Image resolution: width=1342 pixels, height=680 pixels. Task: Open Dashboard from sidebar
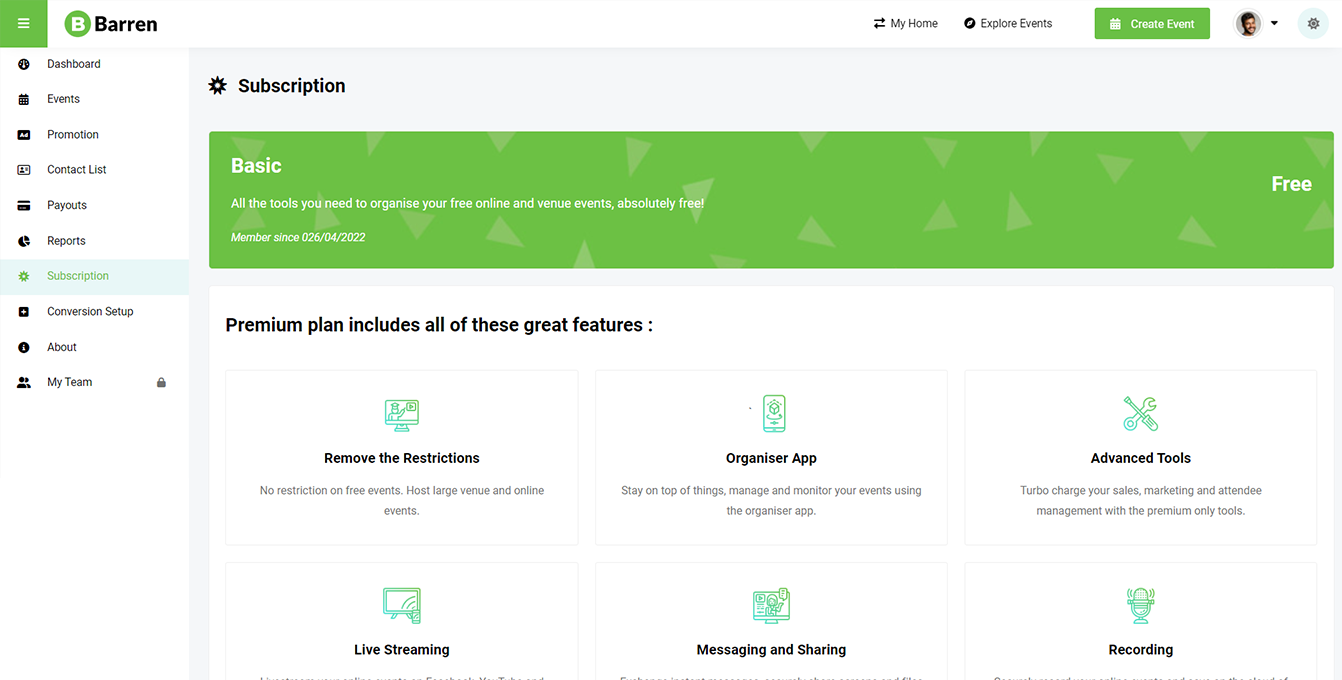(x=73, y=64)
